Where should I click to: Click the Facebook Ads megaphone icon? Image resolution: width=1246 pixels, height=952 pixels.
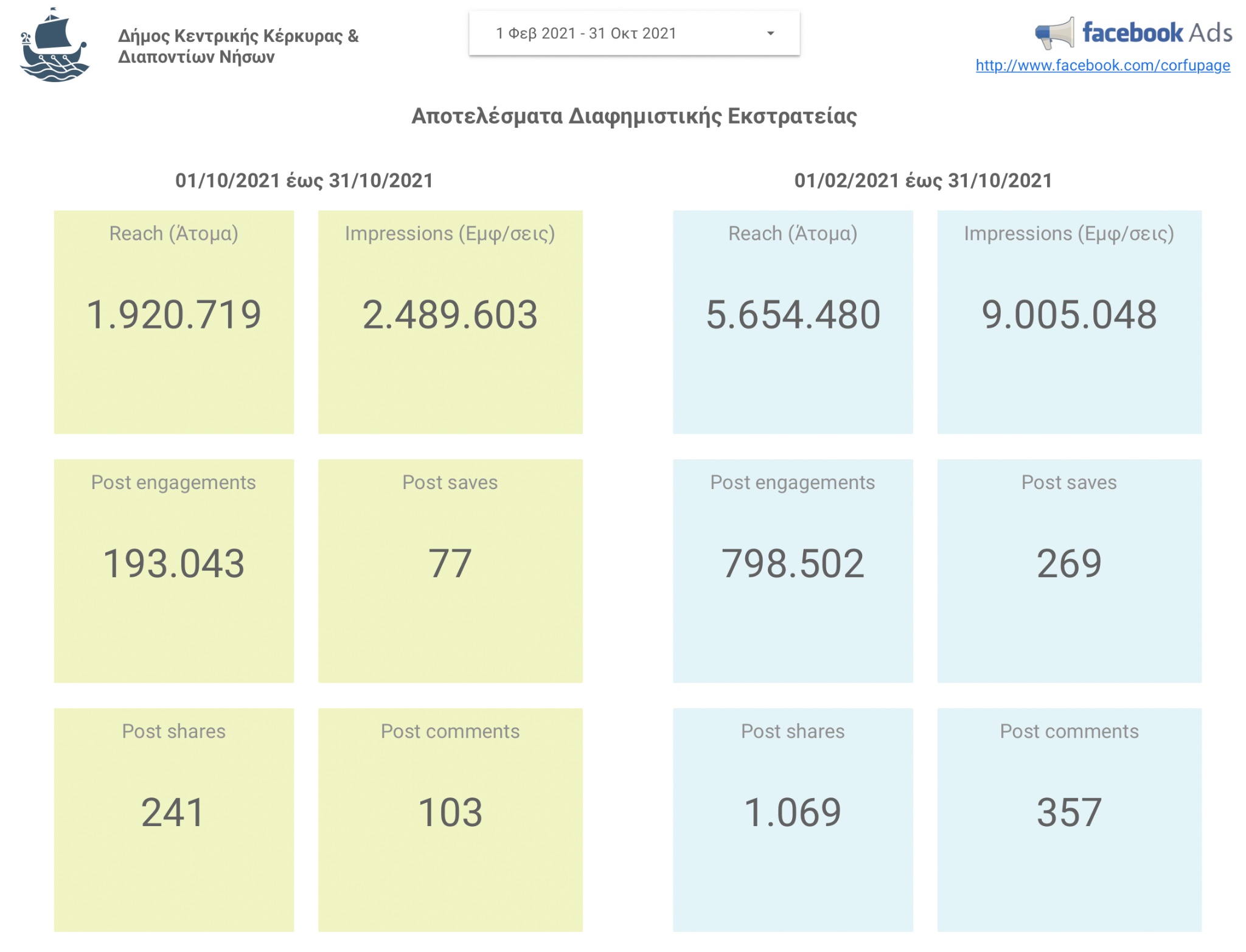[1054, 33]
